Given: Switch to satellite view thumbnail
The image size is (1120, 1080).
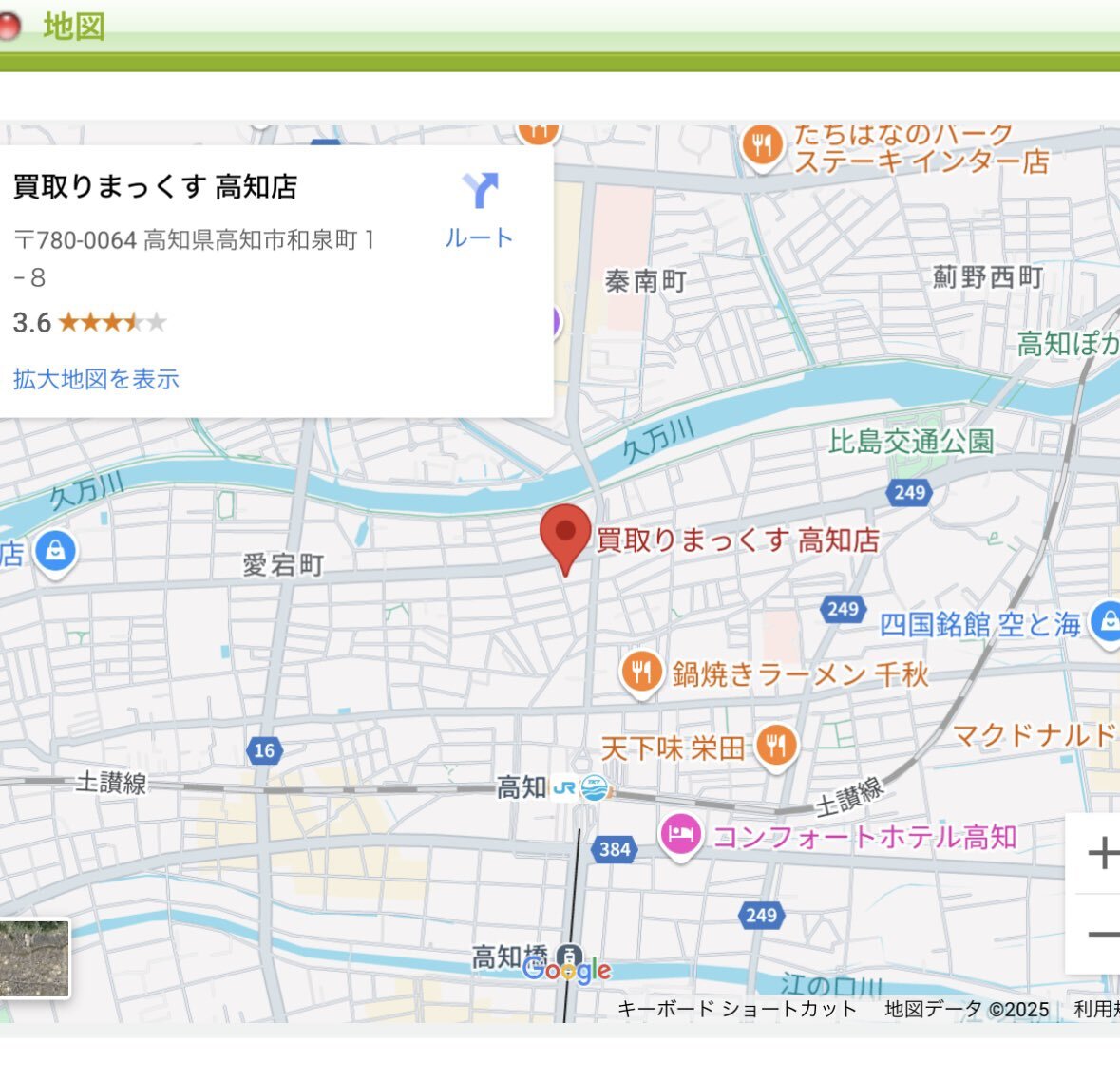Looking at the screenshot, I should 33,957.
